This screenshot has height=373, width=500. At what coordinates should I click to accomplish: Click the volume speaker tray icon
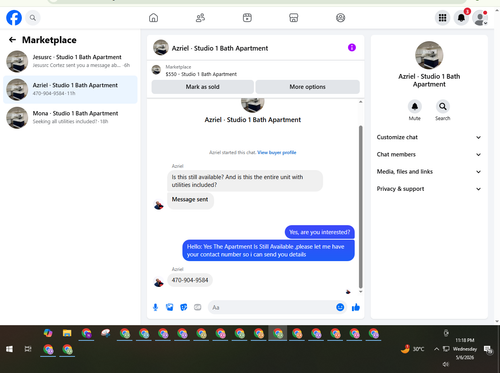(x=446, y=364)
